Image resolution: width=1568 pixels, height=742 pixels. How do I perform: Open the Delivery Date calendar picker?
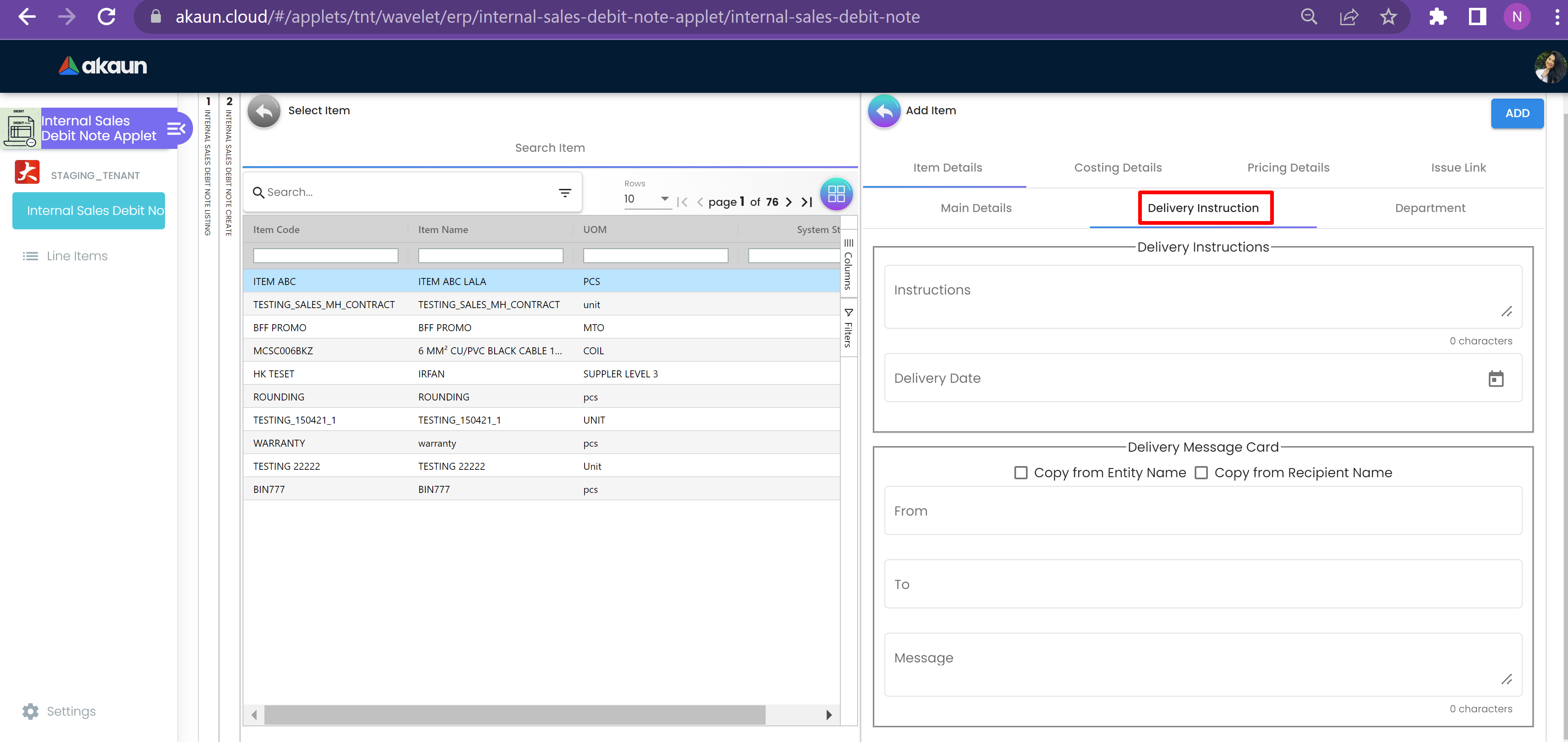1495,379
